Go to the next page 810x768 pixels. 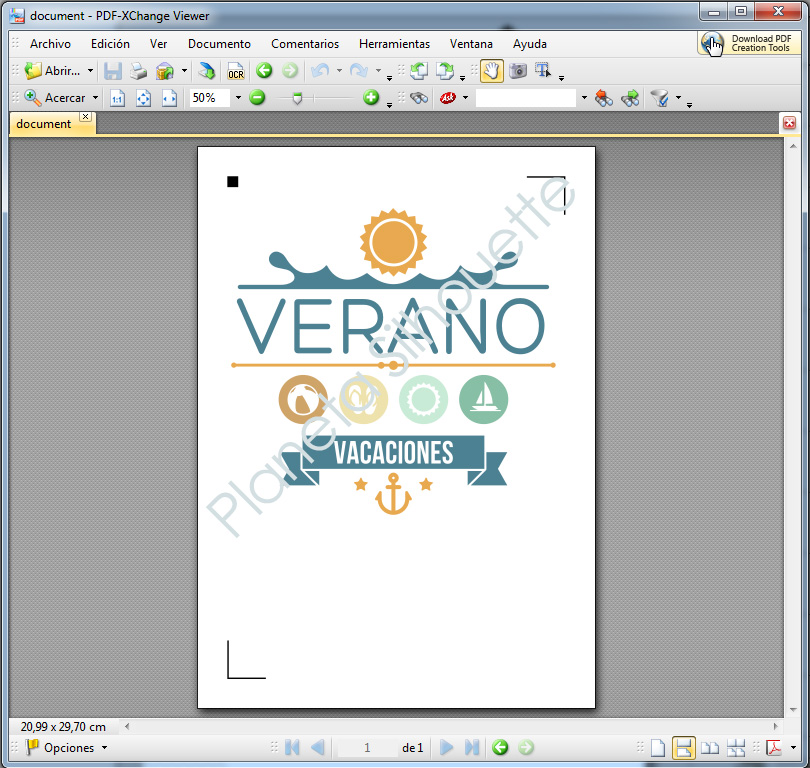point(446,747)
